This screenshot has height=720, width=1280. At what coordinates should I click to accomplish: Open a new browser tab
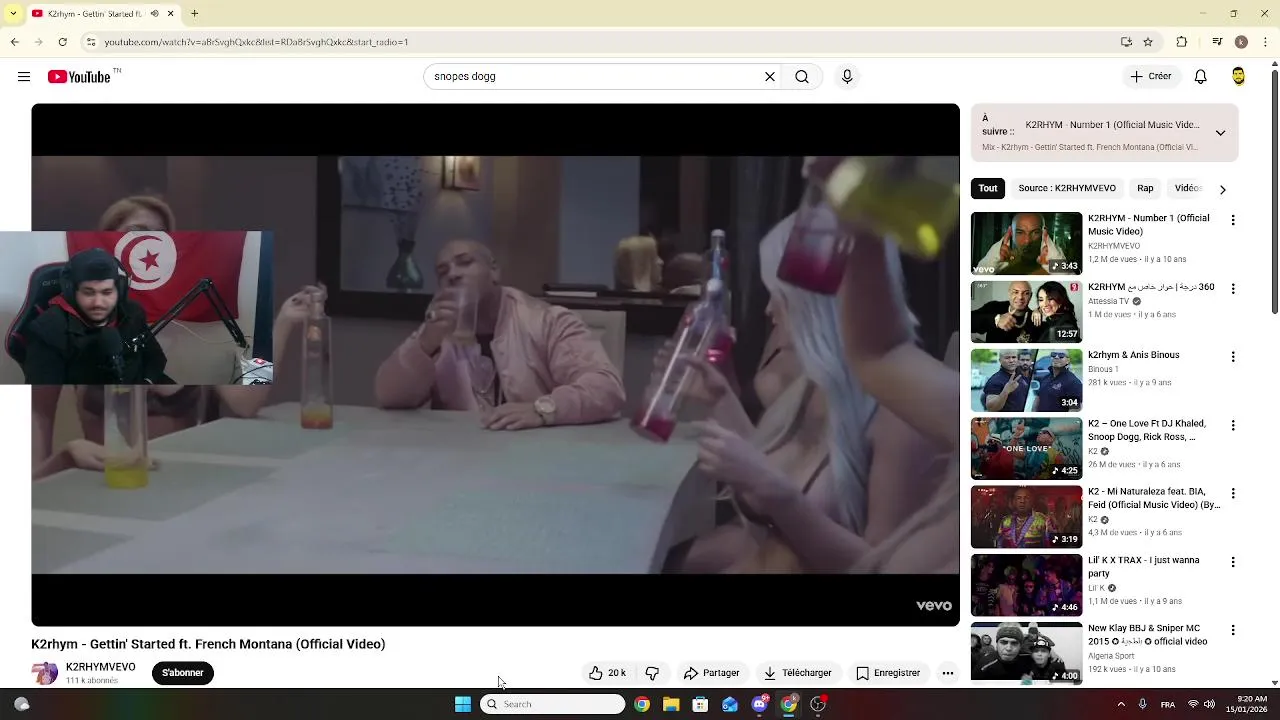[x=195, y=14]
